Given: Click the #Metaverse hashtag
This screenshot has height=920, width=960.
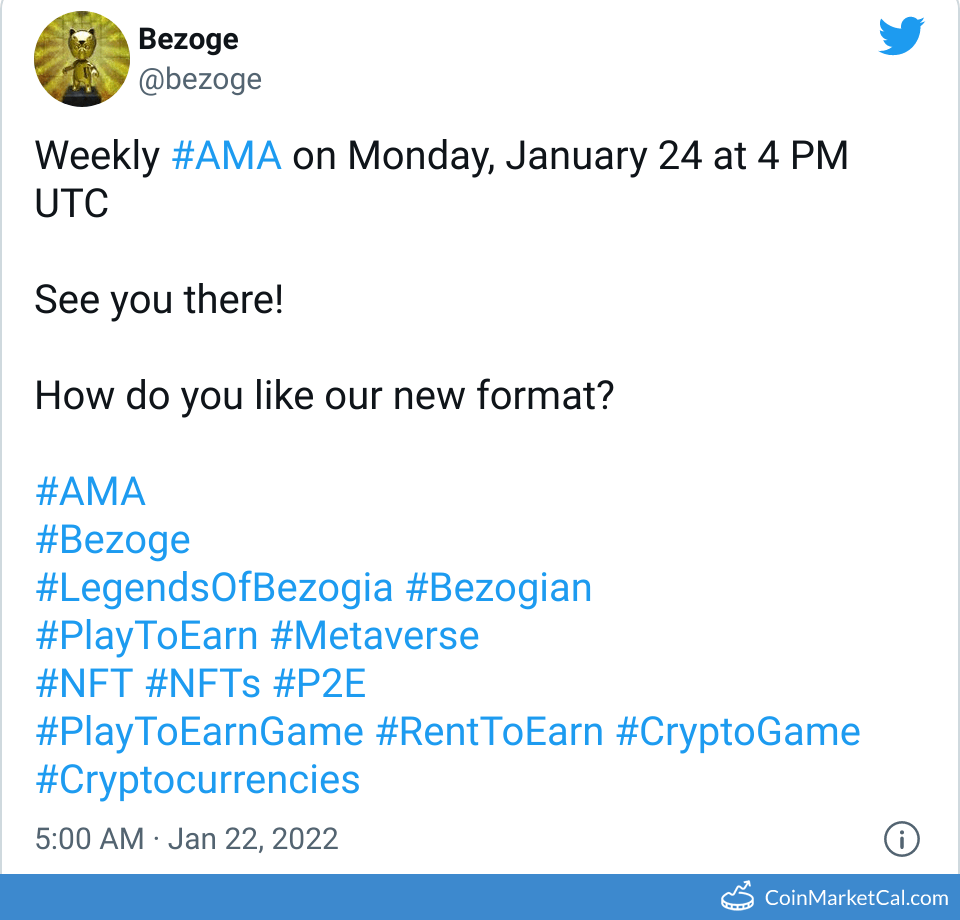Looking at the screenshot, I should [x=374, y=636].
